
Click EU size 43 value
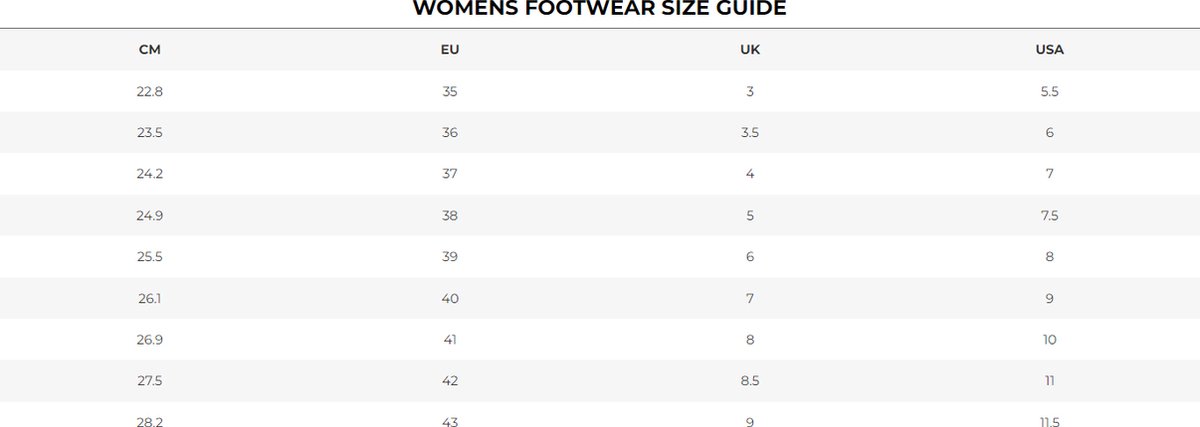(450, 421)
